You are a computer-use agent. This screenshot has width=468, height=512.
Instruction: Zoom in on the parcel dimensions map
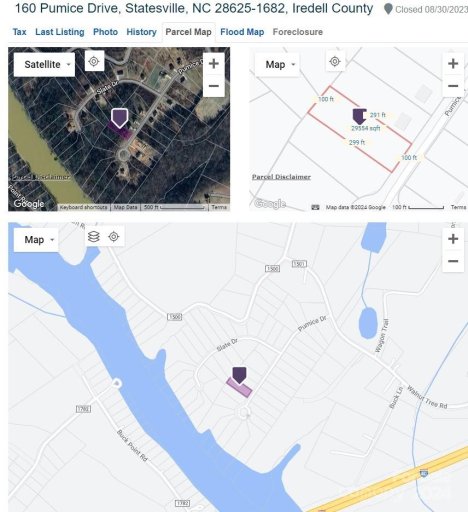tap(453, 64)
